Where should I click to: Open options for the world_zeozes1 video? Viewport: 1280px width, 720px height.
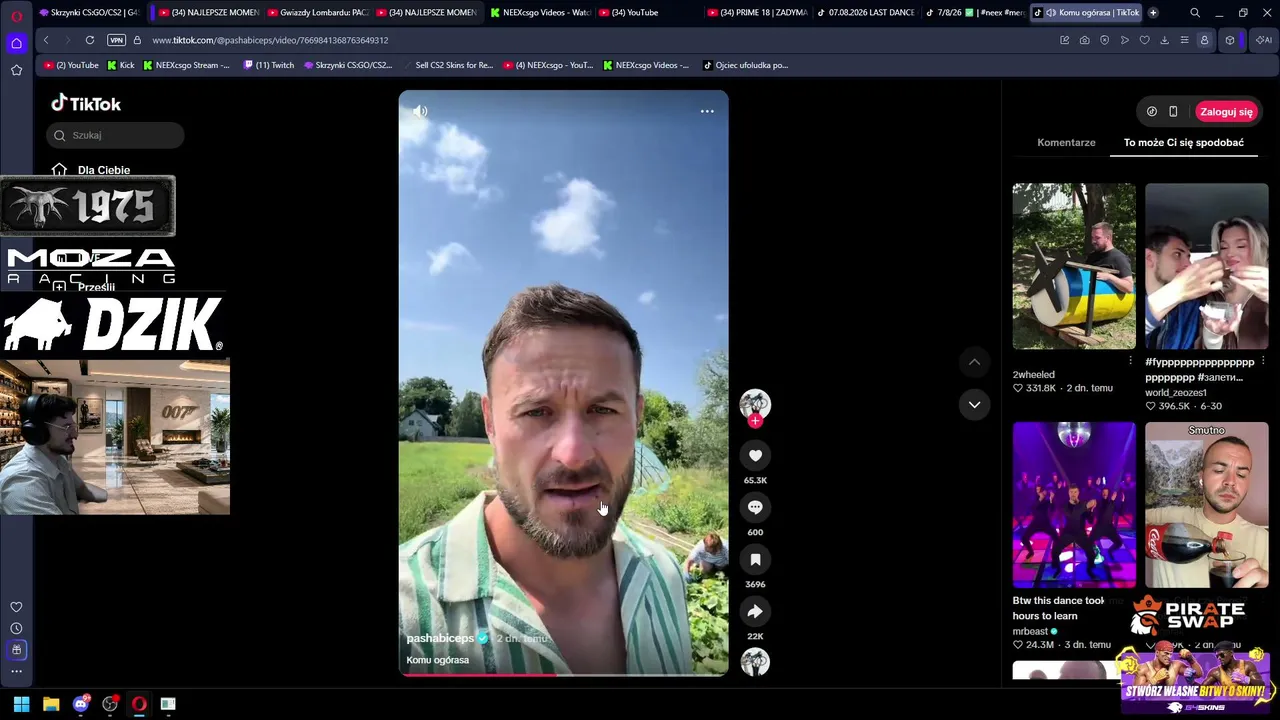[1264, 361]
